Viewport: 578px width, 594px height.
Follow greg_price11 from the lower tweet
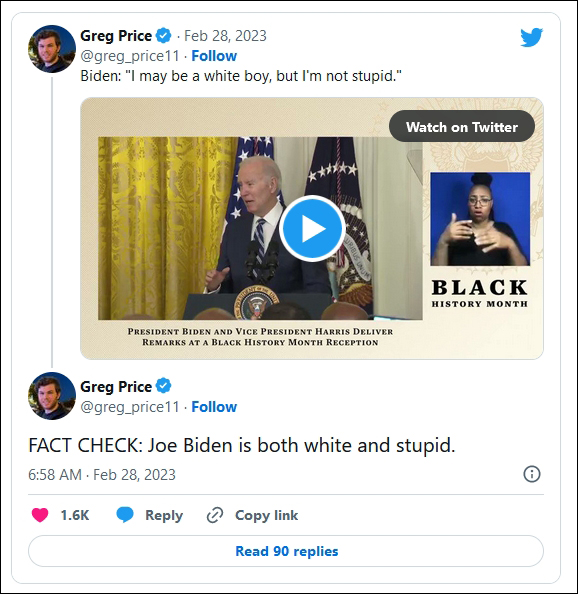(x=214, y=407)
